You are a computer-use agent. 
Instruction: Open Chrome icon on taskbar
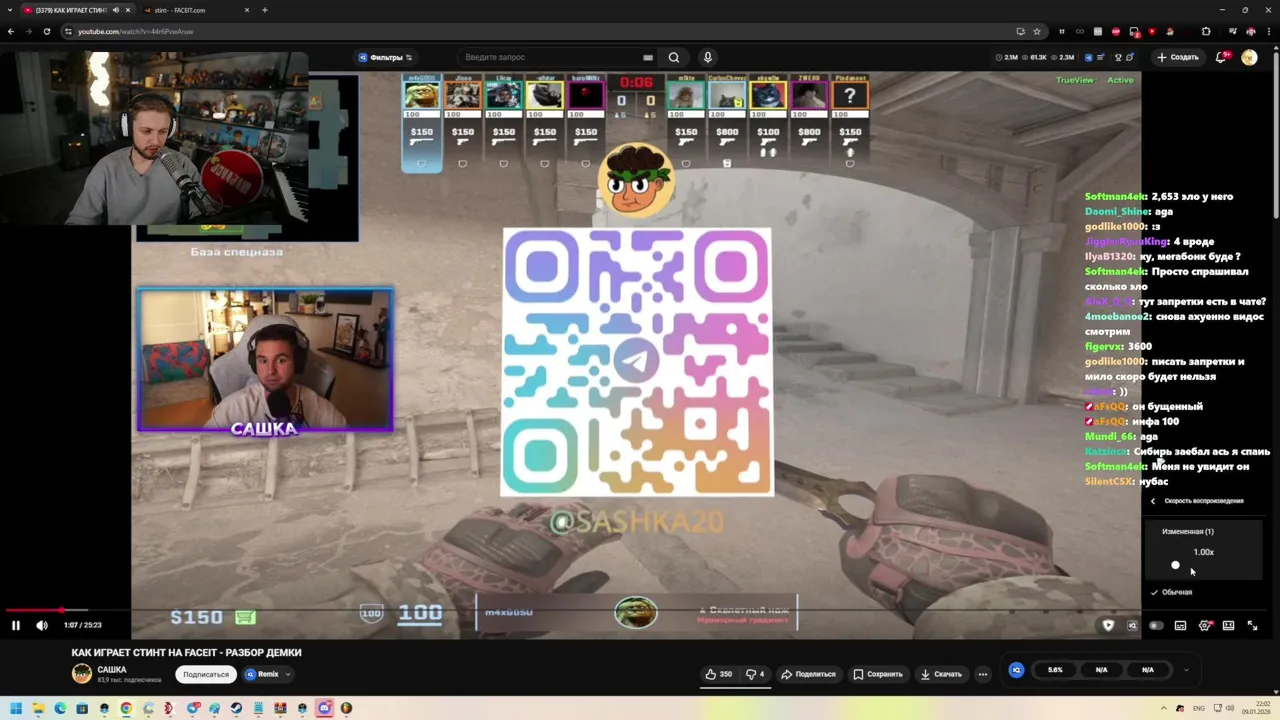click(126, 708)
